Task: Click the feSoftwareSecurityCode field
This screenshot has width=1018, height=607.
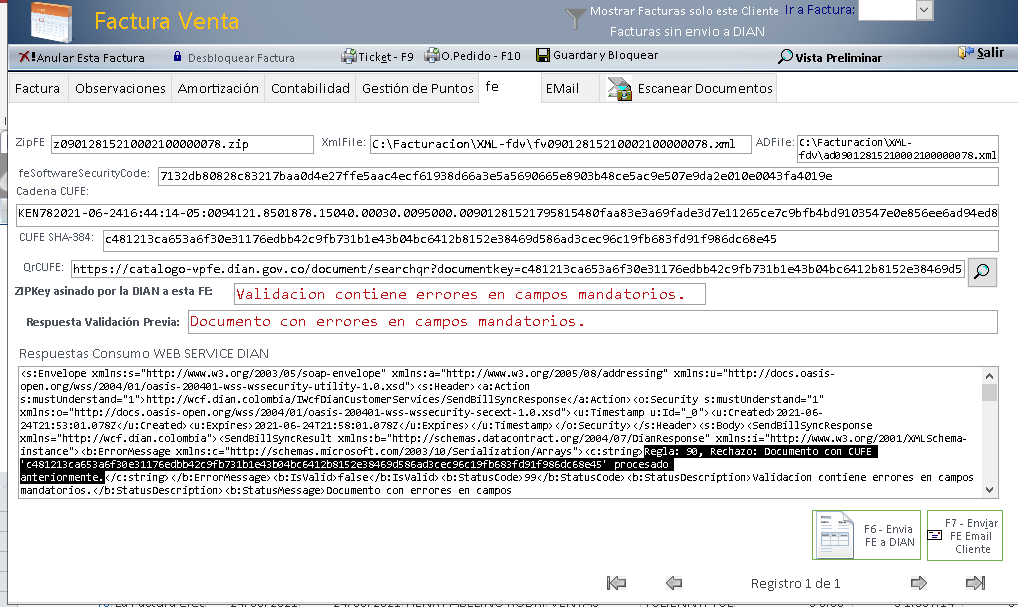Action: [578, 176]
